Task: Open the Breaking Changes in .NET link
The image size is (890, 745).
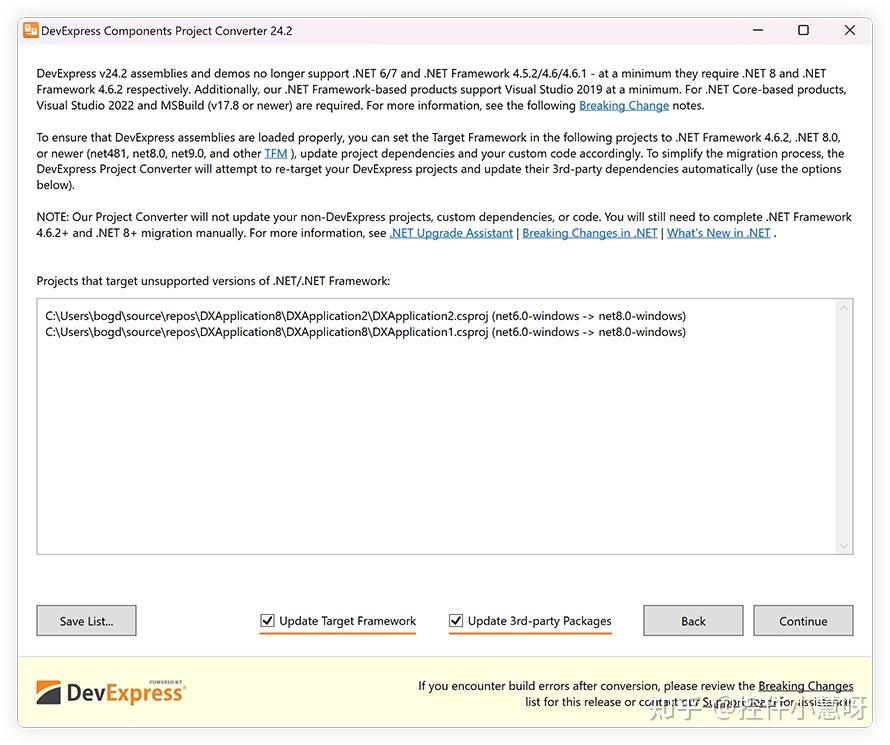Action: 589,232
